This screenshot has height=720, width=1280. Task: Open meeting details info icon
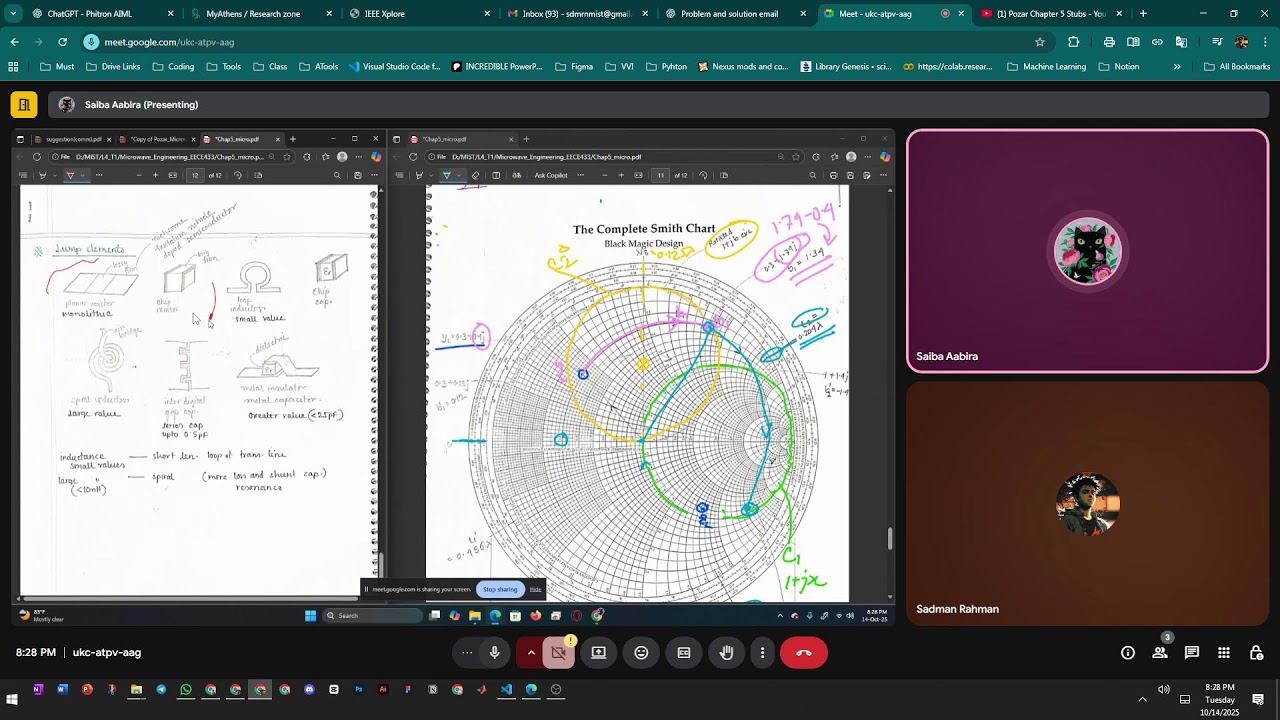tap(1128, 653)
